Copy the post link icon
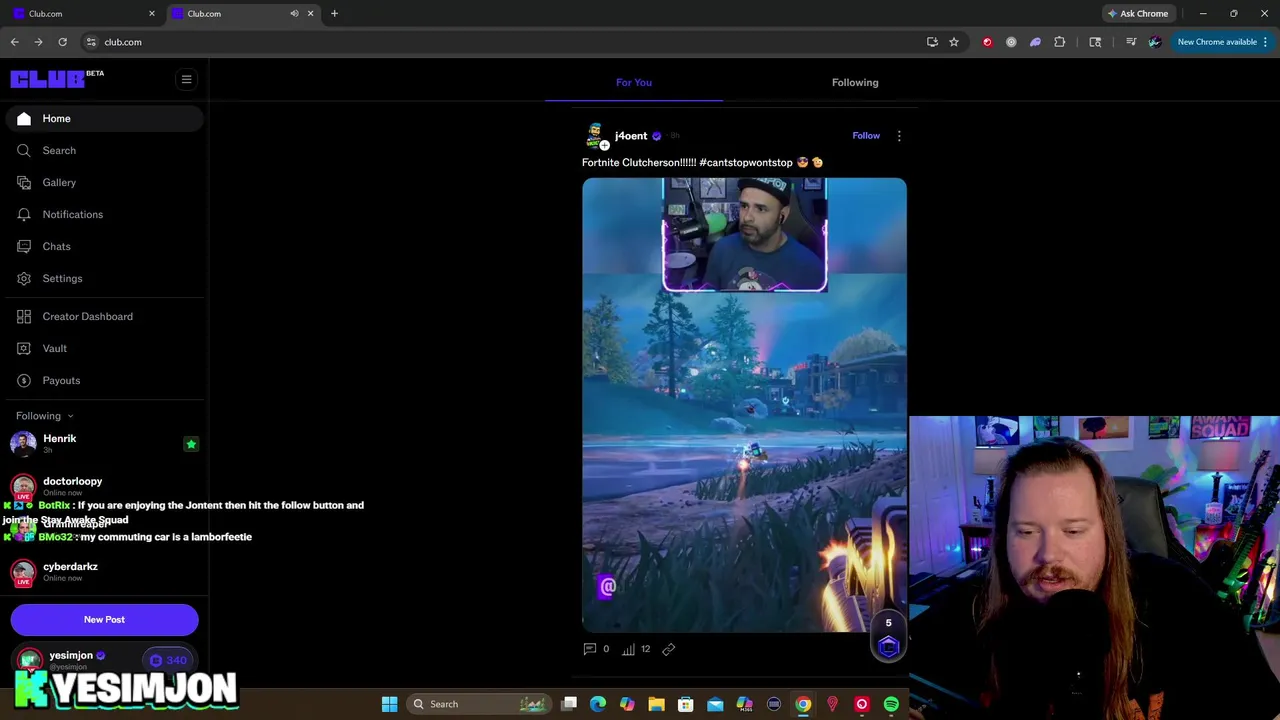The width and height of the screenshot is (1280, 720). click(x=669, y=649)
